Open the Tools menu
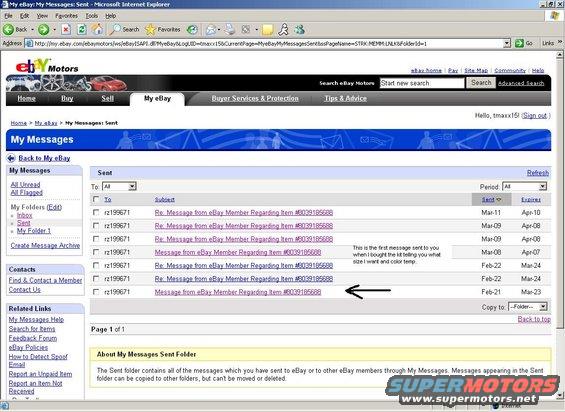Screen dimensions: 565x412 pos(92,16)
